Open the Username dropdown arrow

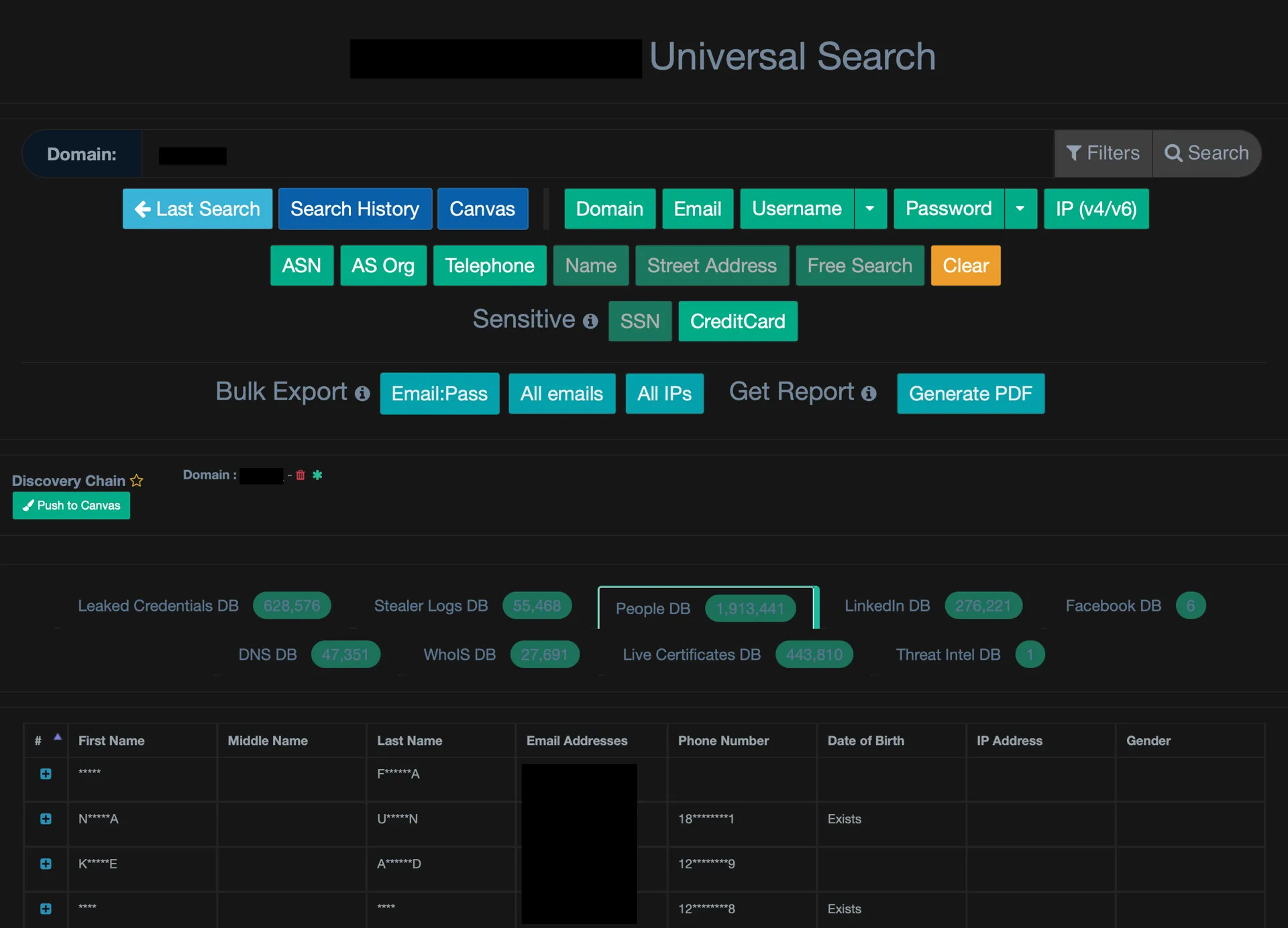point(870,209)
